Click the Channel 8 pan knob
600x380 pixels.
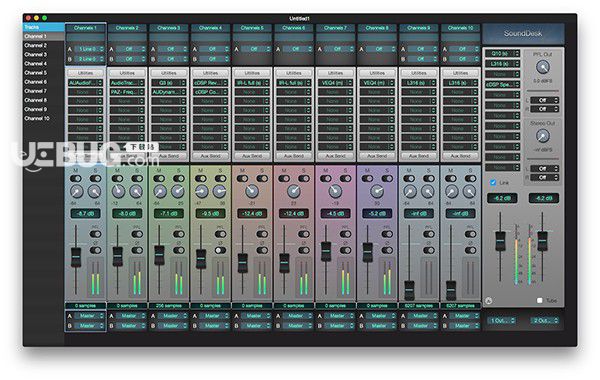point(377,191)
